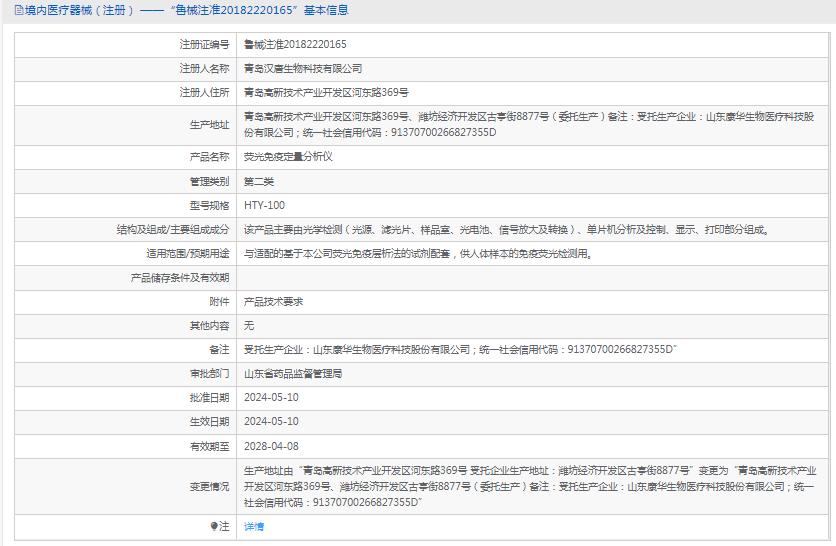Click the 变更情况 label
Screen dimensions: 836x546
[210, 487]
